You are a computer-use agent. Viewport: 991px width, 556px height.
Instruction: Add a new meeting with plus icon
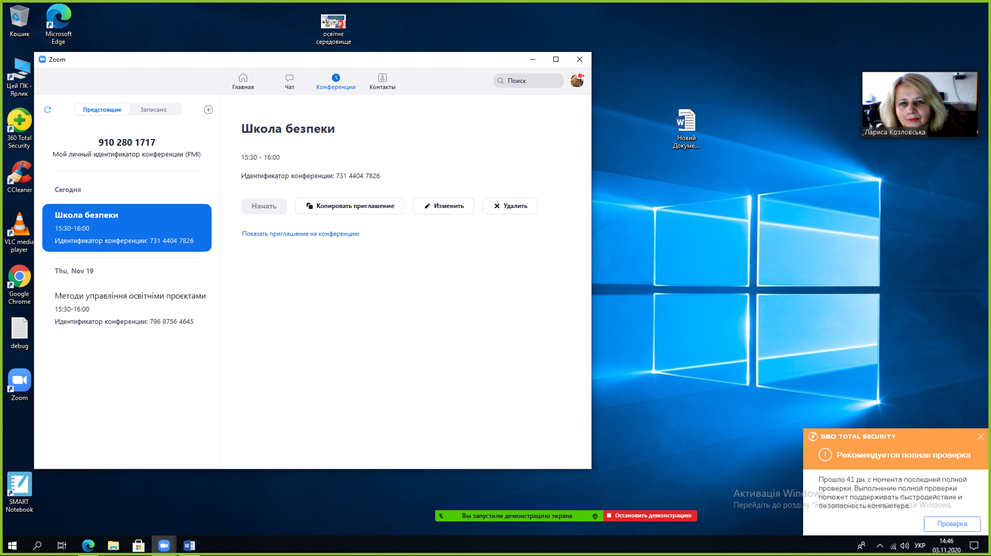tap(208, 109)
